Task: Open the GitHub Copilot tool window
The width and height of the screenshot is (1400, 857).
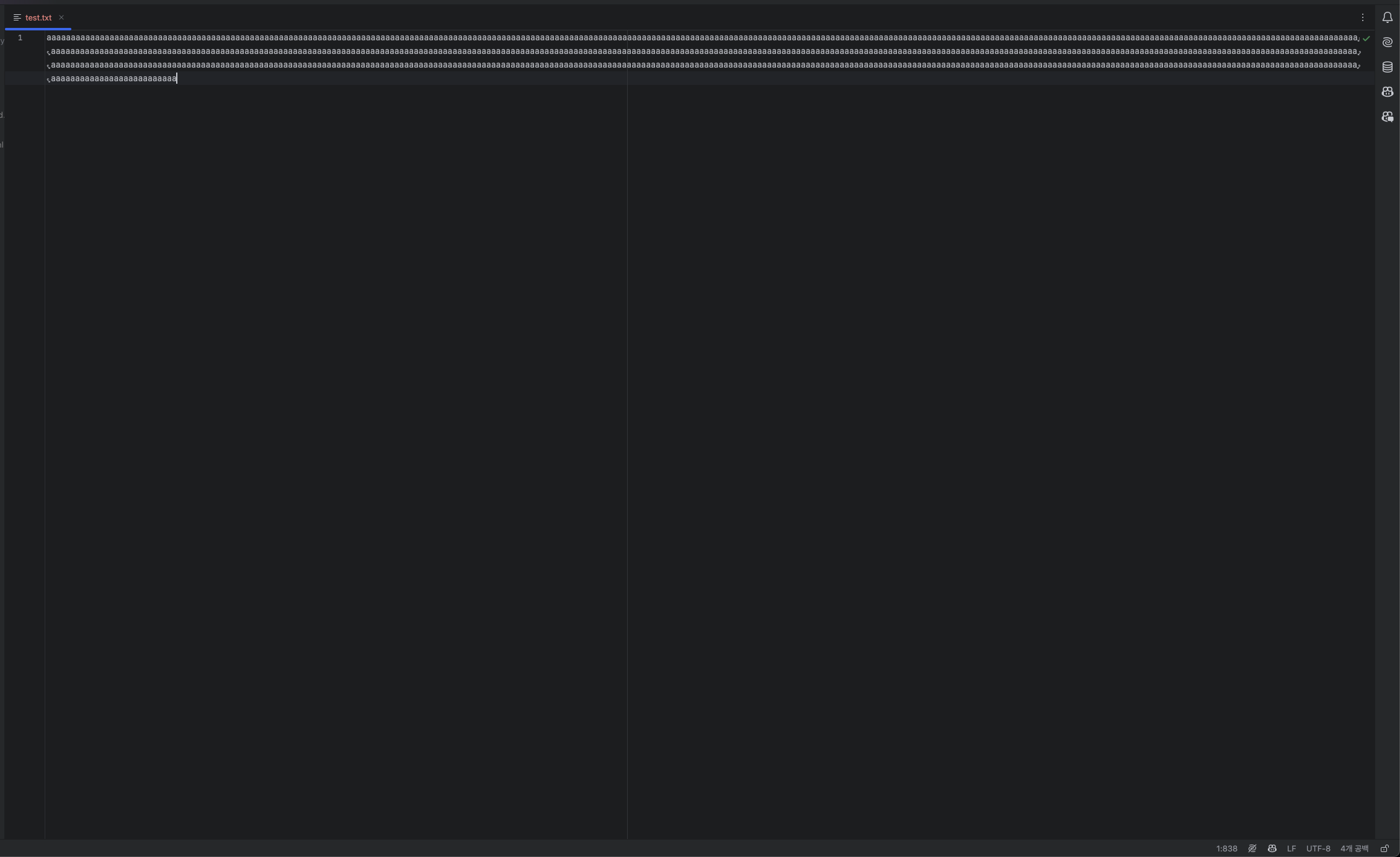Action: pyautogui.click(x=1388, y=92)
